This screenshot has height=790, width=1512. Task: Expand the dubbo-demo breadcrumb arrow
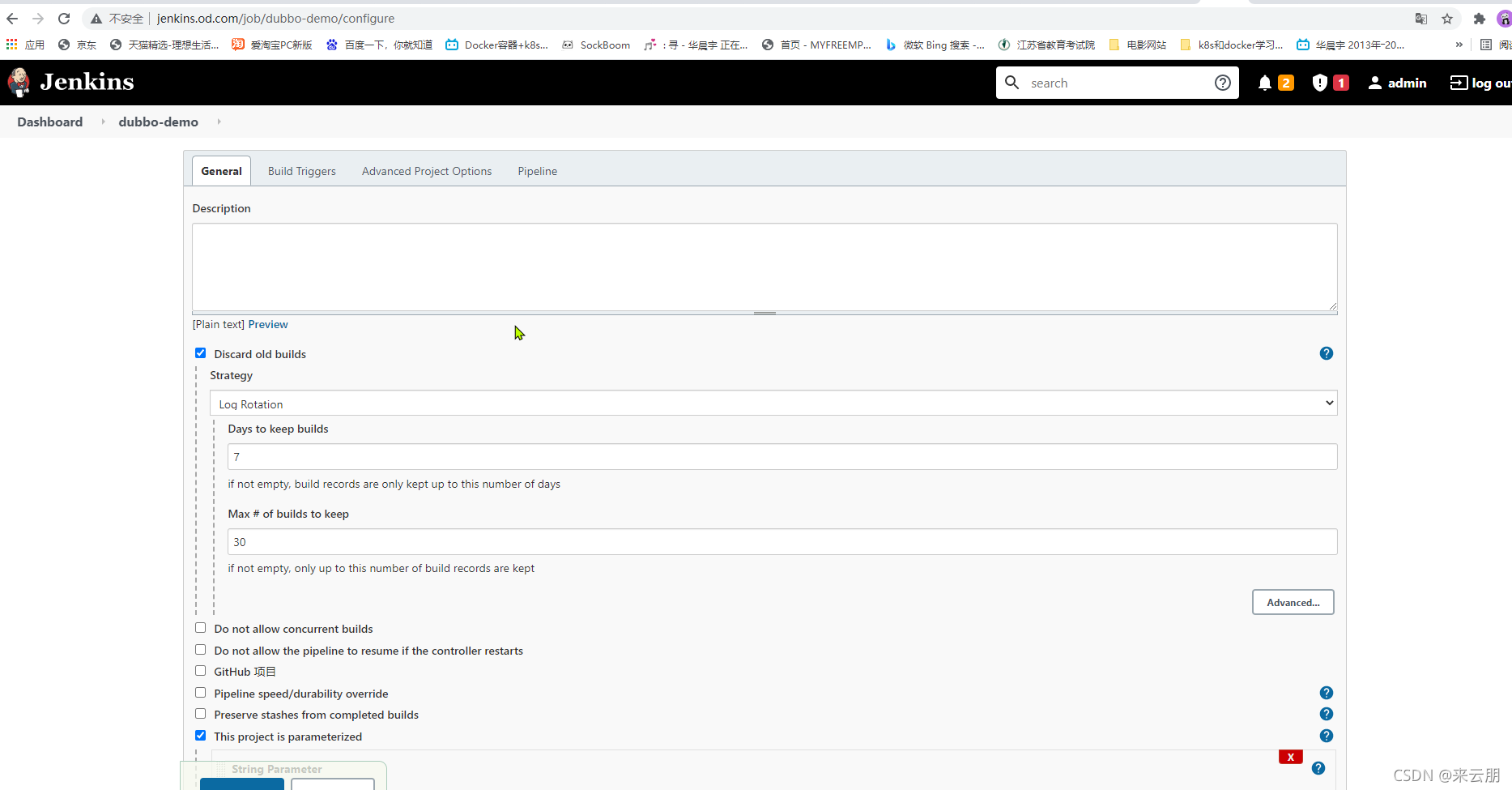(219, 122)
